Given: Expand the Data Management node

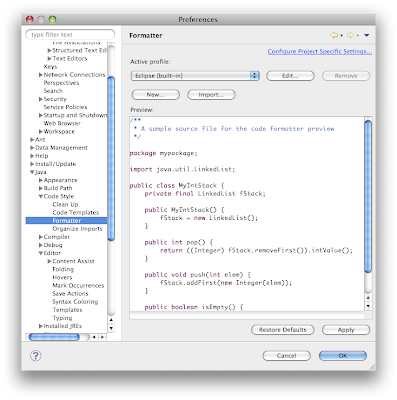Looking at the screenshot, I should [32, 148].
